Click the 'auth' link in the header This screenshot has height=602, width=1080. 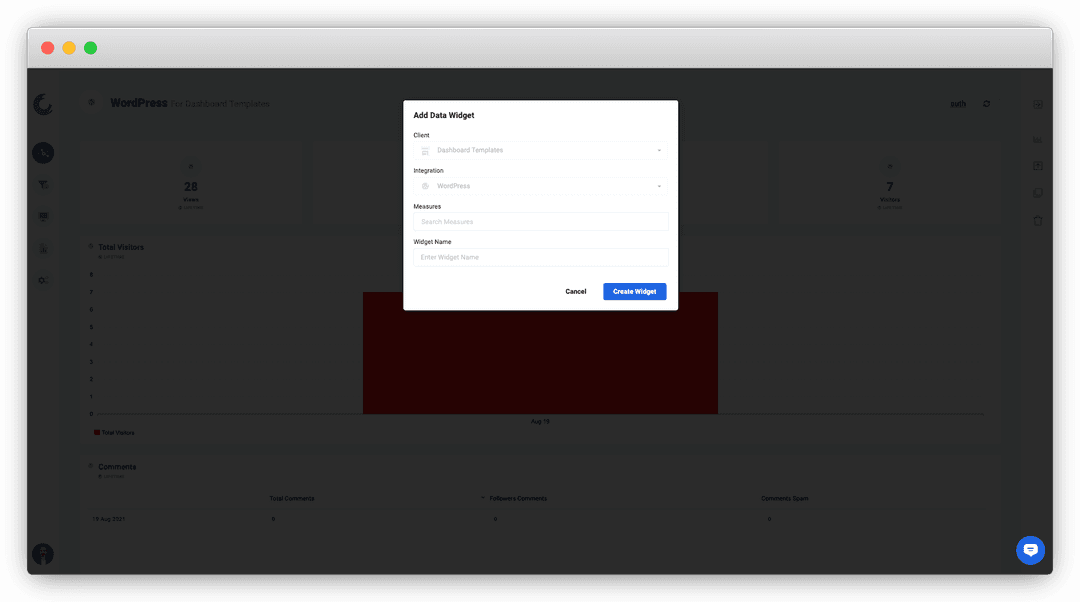[958, 104]
